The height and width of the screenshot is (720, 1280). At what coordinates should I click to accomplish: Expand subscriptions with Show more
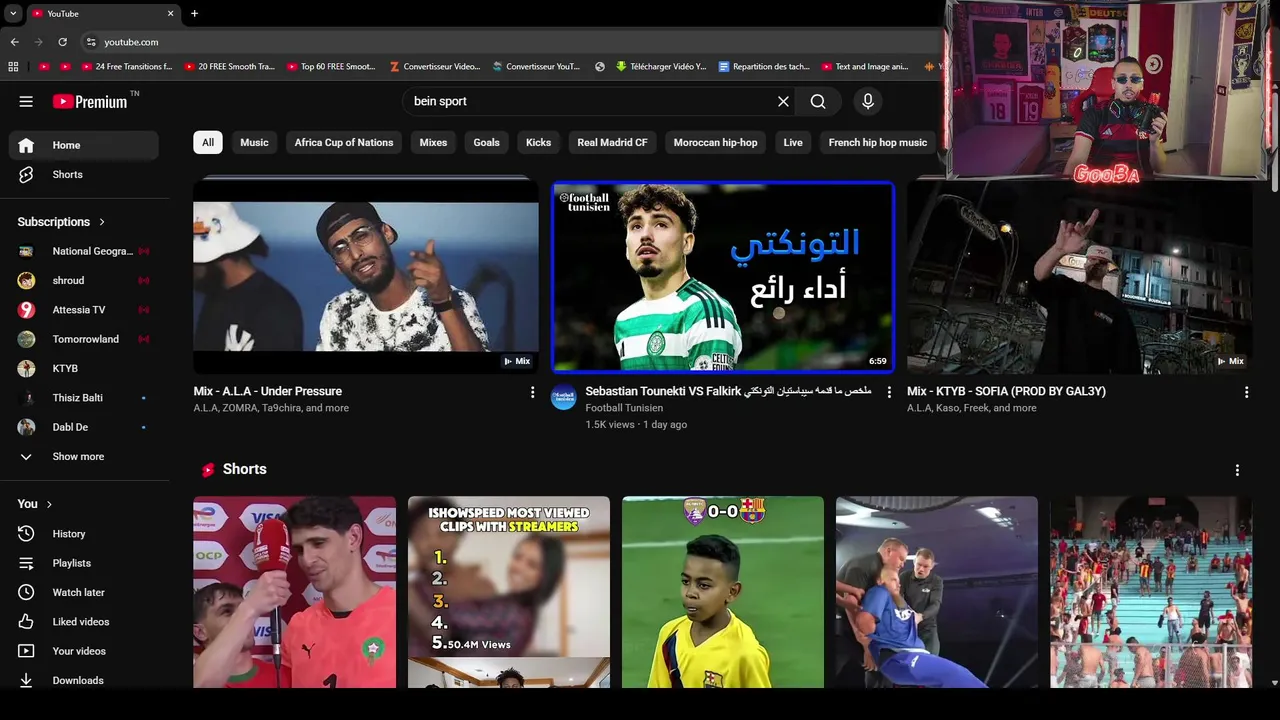tap(83, 456)
